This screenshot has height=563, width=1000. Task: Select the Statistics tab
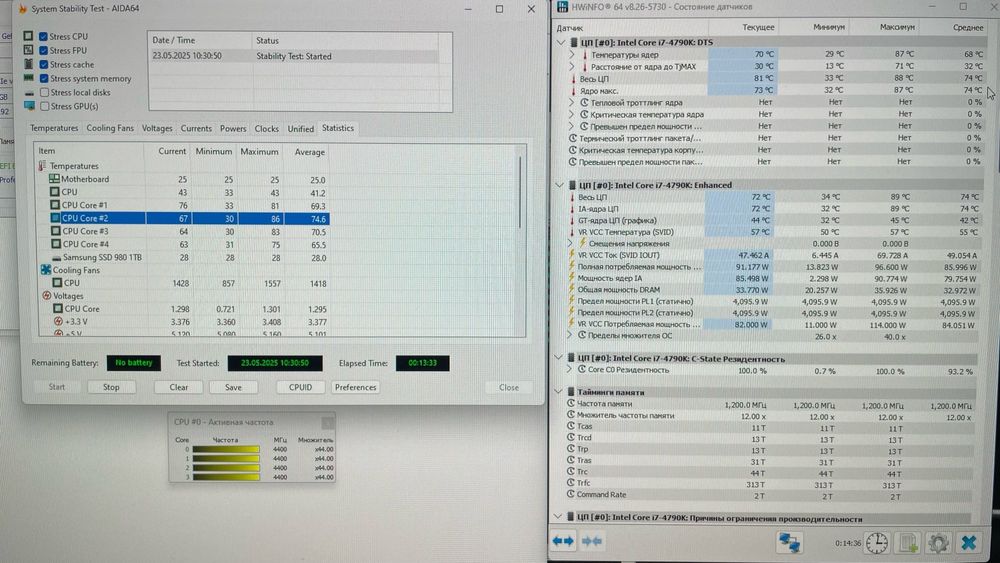[x=338, y=128]
